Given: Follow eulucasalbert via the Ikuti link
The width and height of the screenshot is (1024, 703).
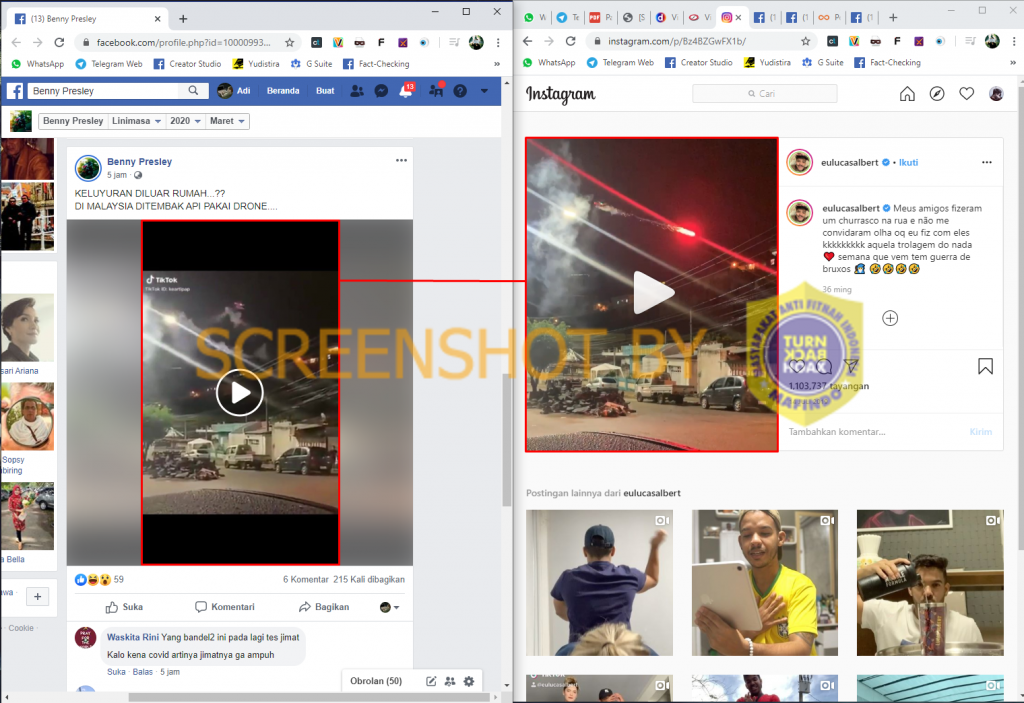Looking at the screenshot, I should [x=908, y=162].
